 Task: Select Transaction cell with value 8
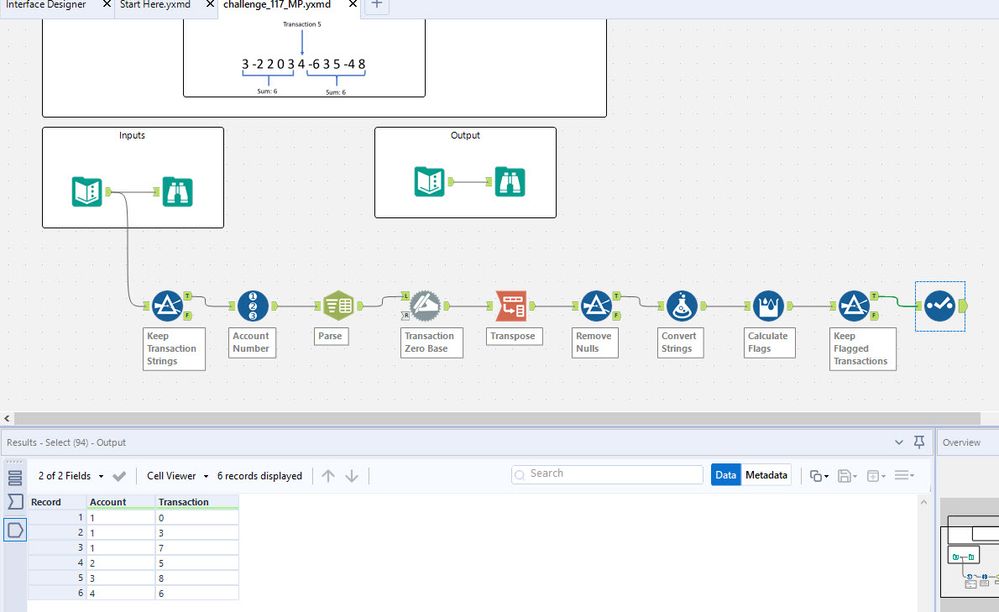click(197, 578)
